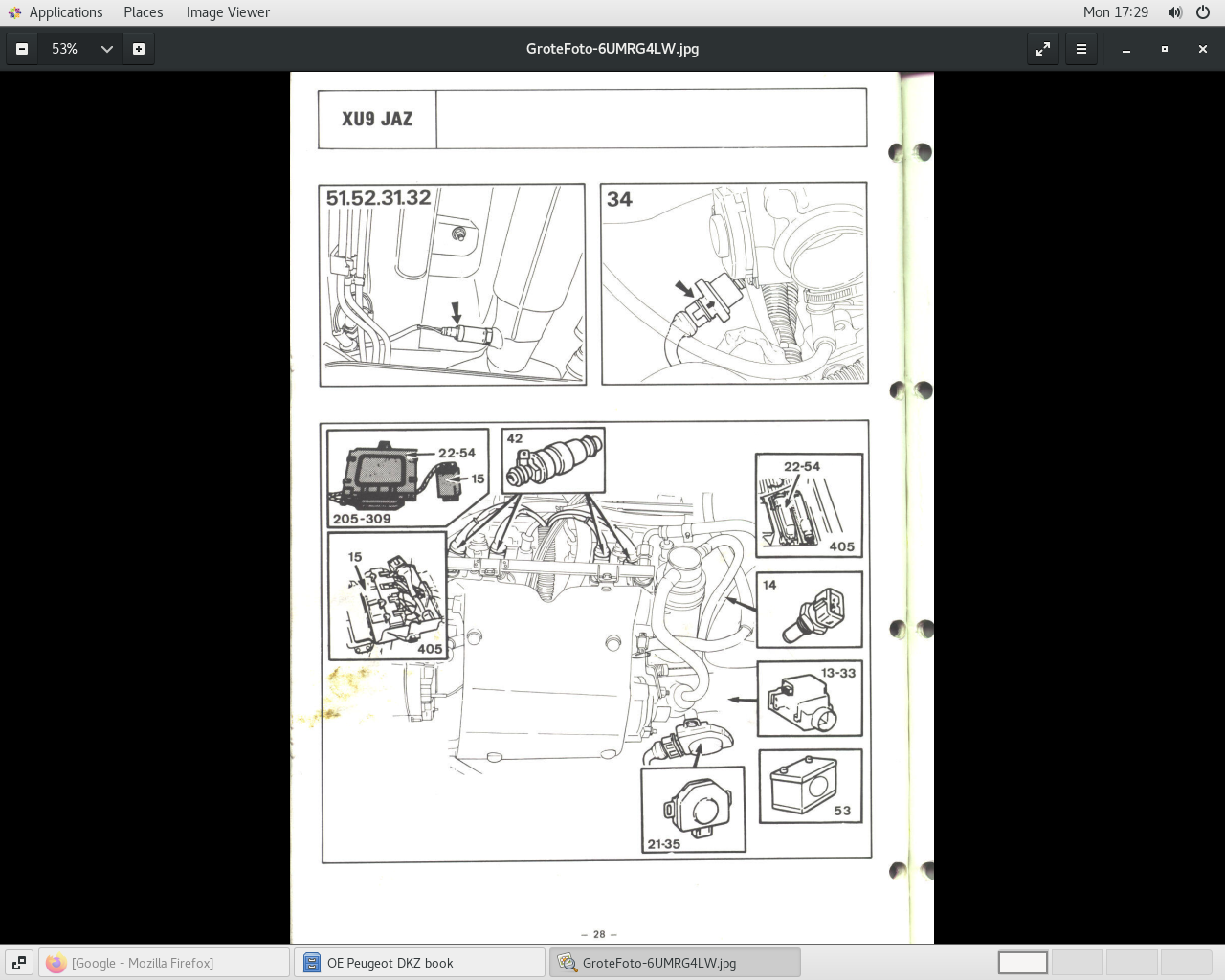Switch to the third workspace
The height and width of the screenshot is (980, 1225).
pyautogui.click(x=1132, y=963)
